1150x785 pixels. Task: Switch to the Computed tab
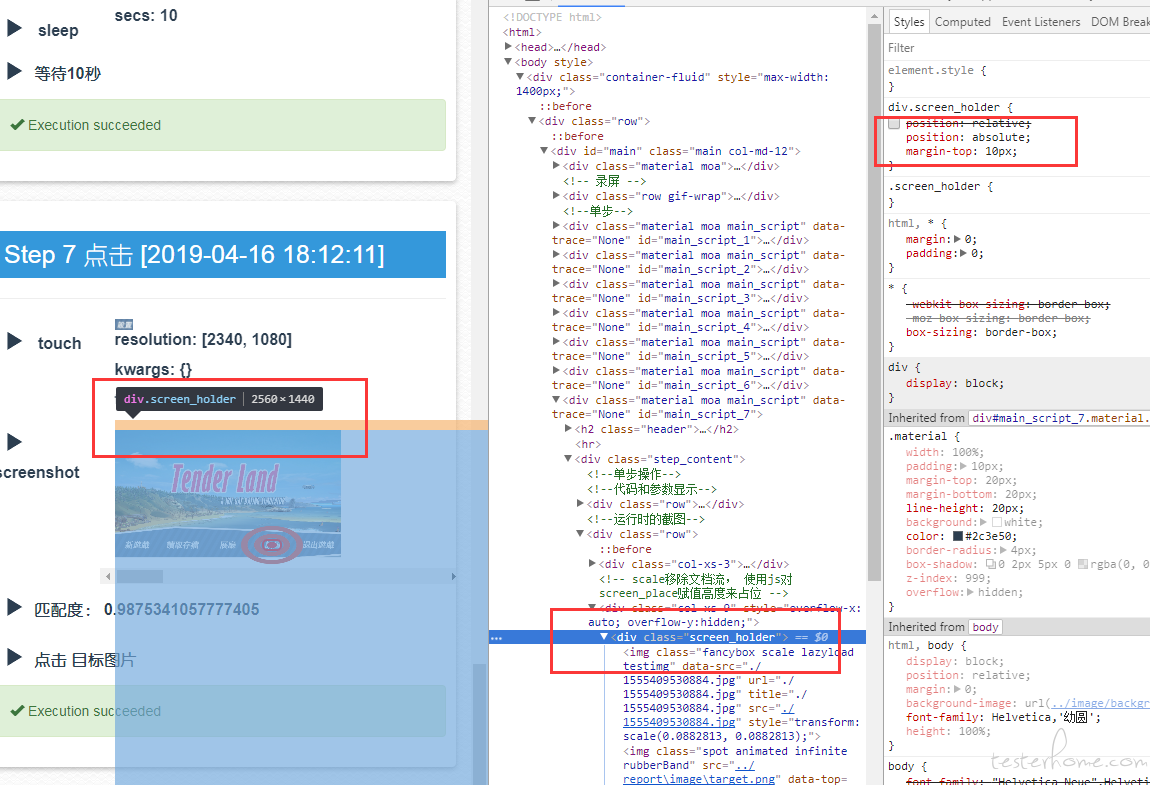(962, 22)
